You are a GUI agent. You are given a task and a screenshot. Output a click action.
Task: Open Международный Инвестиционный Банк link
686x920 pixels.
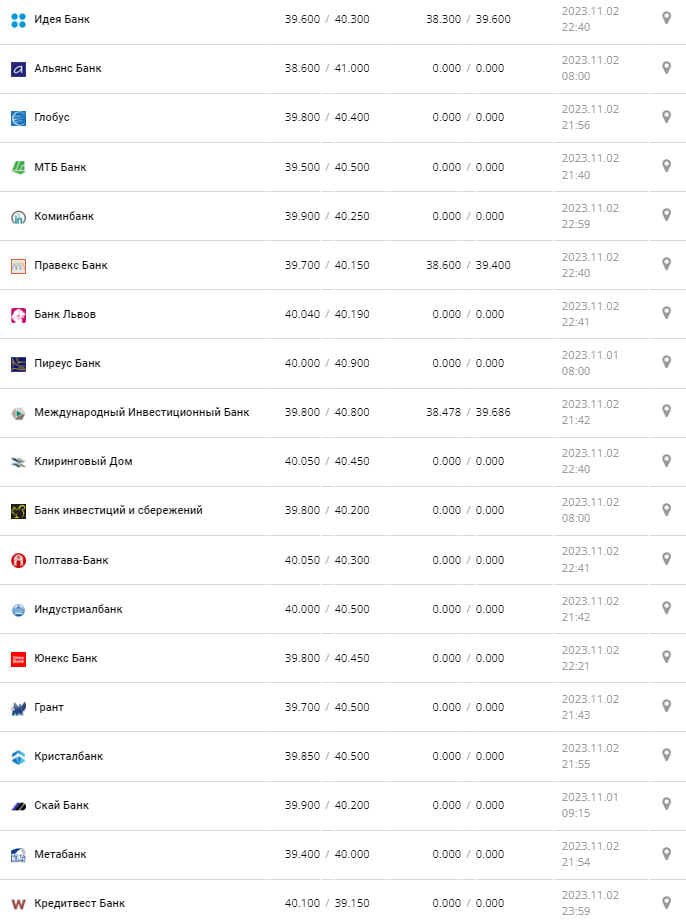[x=141, y=412]
